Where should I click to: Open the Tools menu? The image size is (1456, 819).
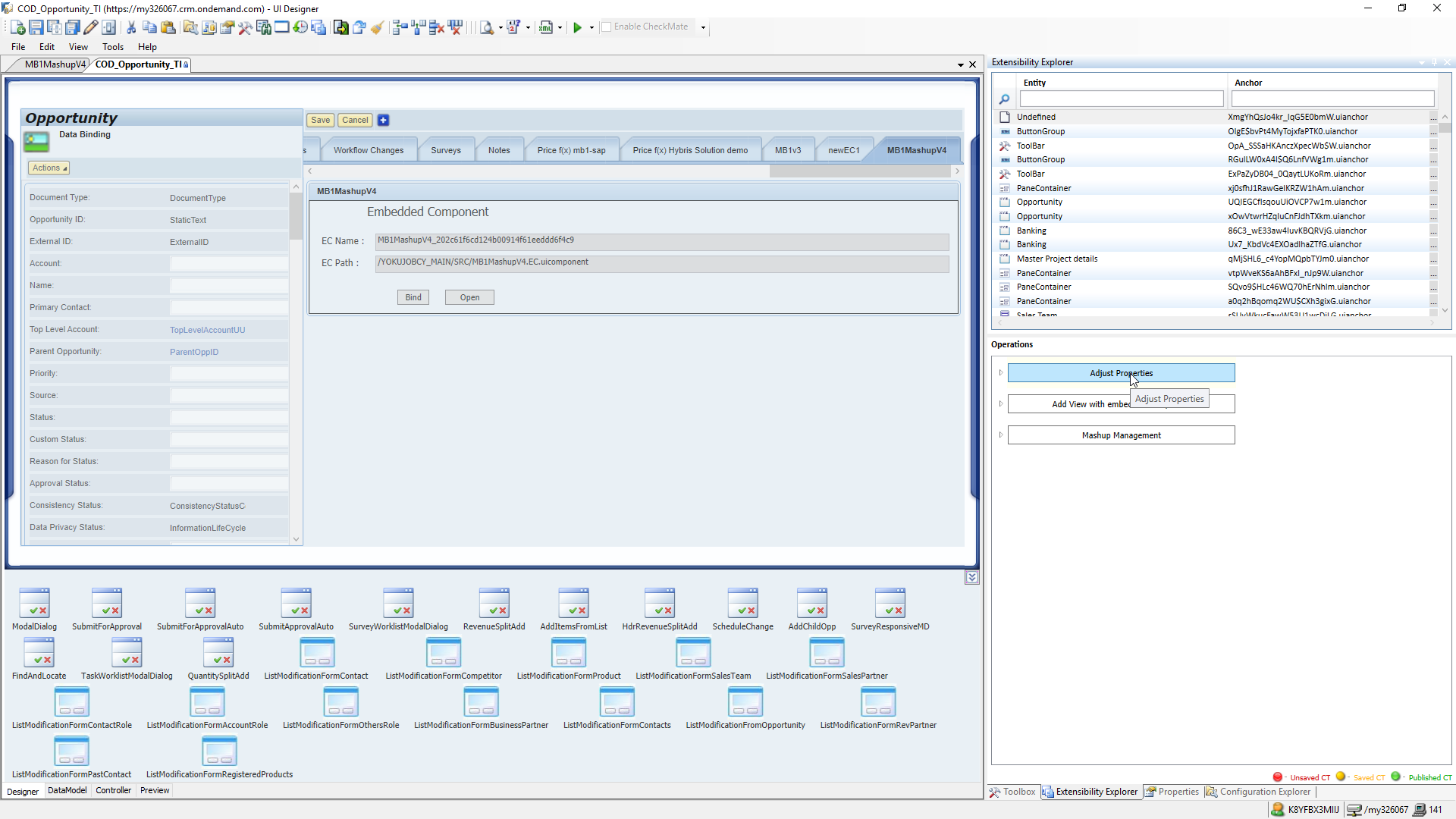coord(113,47)
